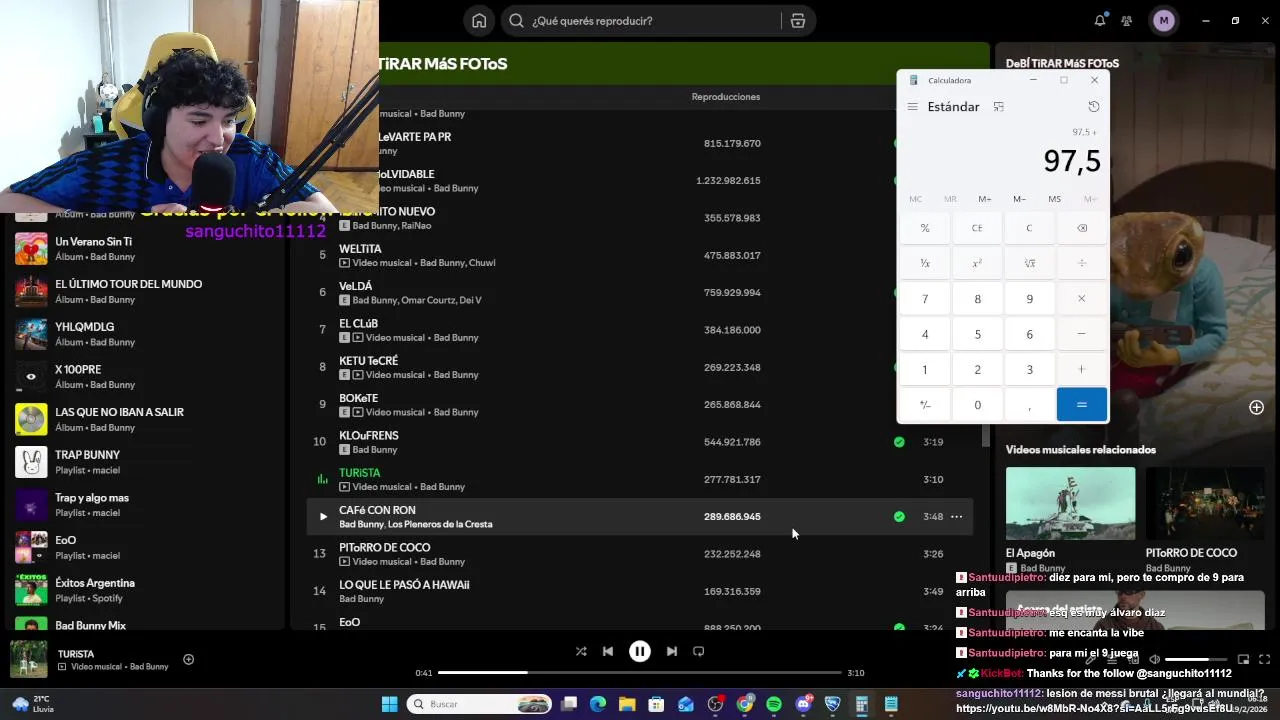Viewport: 1280px width, 720px height.
Task: Click Calculator percent key
Action: pyautogui.click(x=925, y=228)
